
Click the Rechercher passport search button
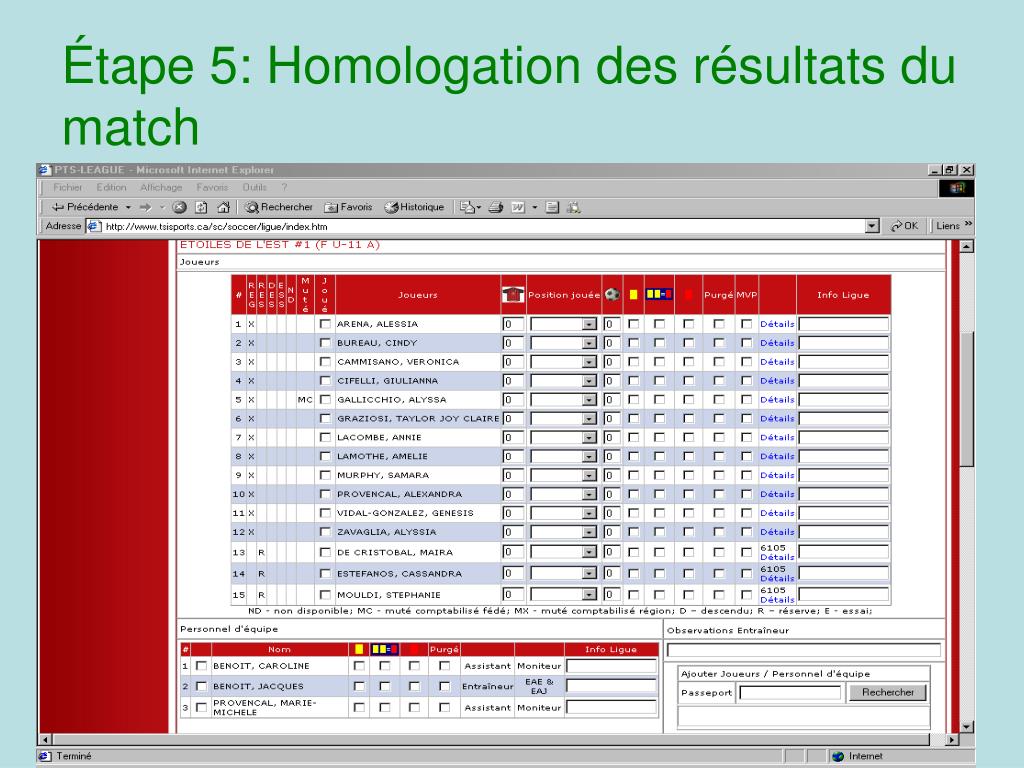pyautogui.click(x=888, y=692)
